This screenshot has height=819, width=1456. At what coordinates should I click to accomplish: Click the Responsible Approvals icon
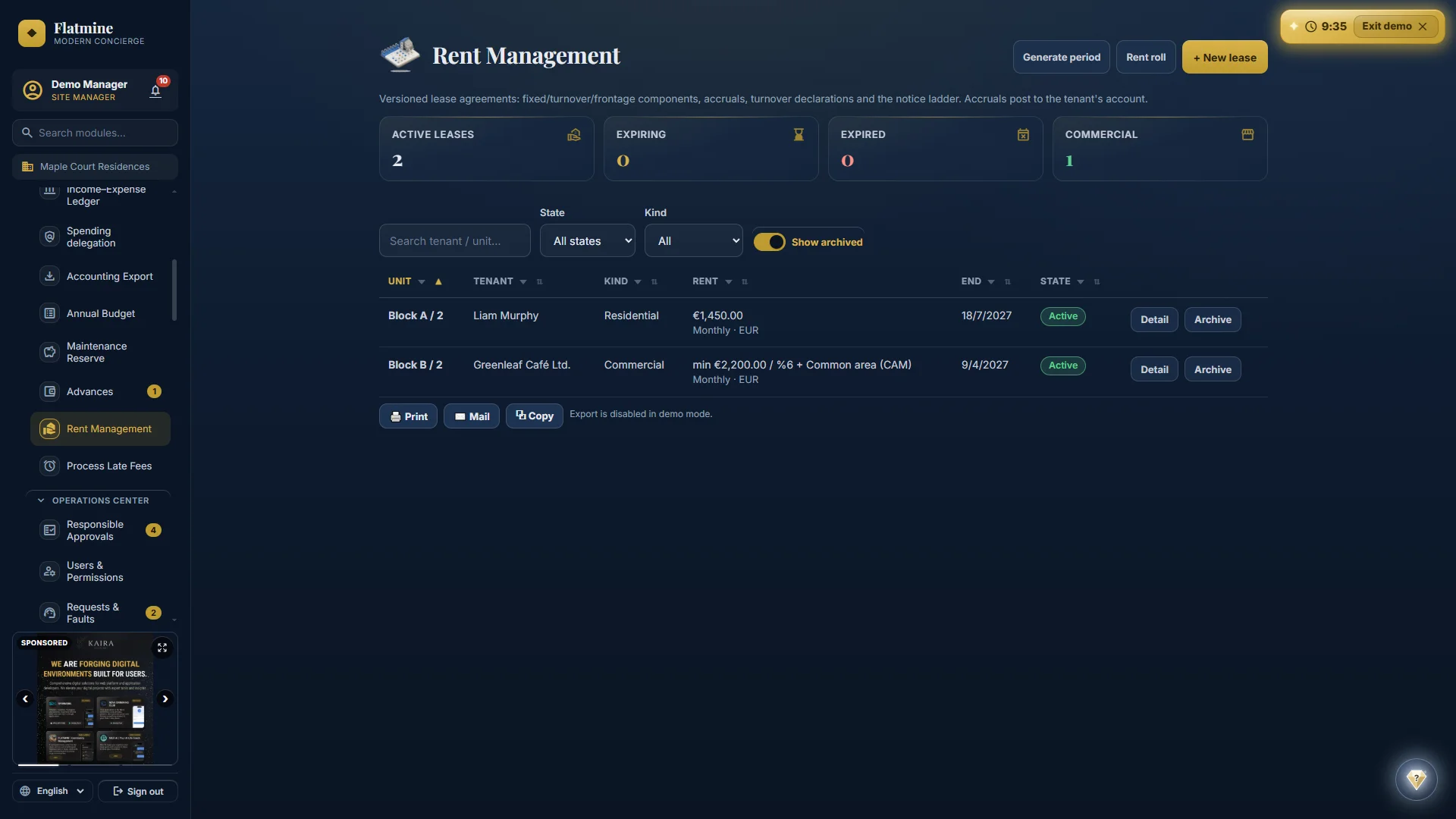[x=49, y=530]
